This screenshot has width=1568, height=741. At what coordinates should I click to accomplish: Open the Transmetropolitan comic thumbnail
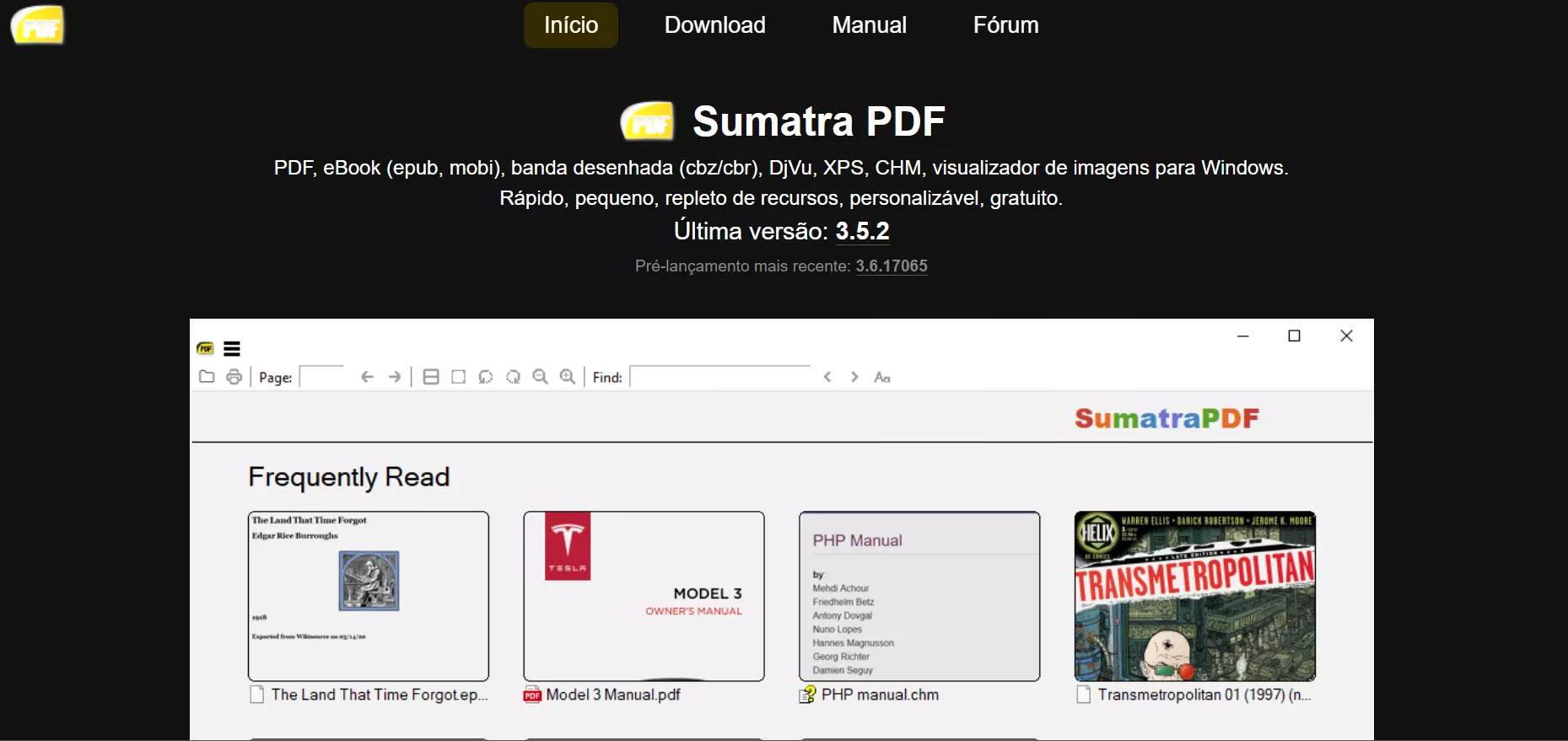click(x=1195, y=596)
